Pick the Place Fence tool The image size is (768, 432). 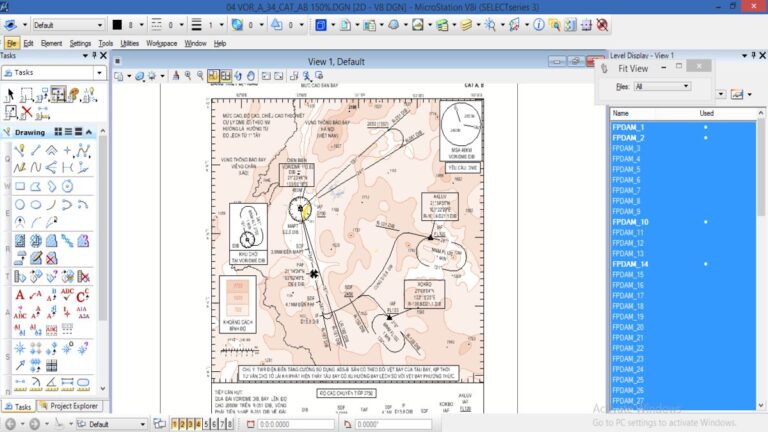tap(26, 95)
